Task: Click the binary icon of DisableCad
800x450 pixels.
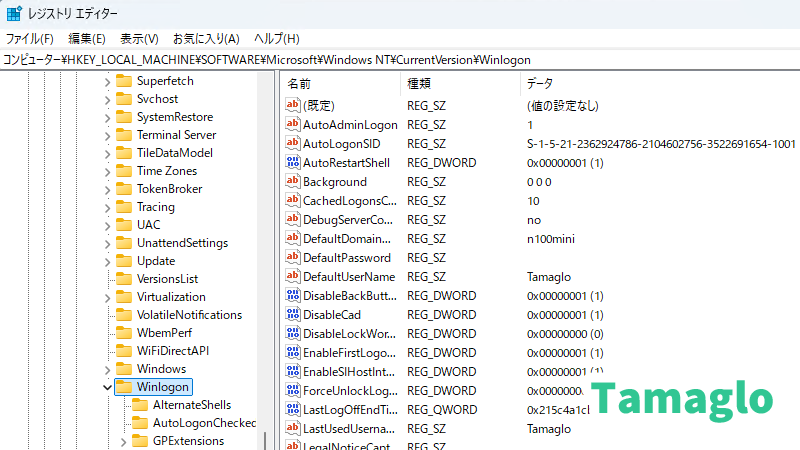Action: (292, 314)
